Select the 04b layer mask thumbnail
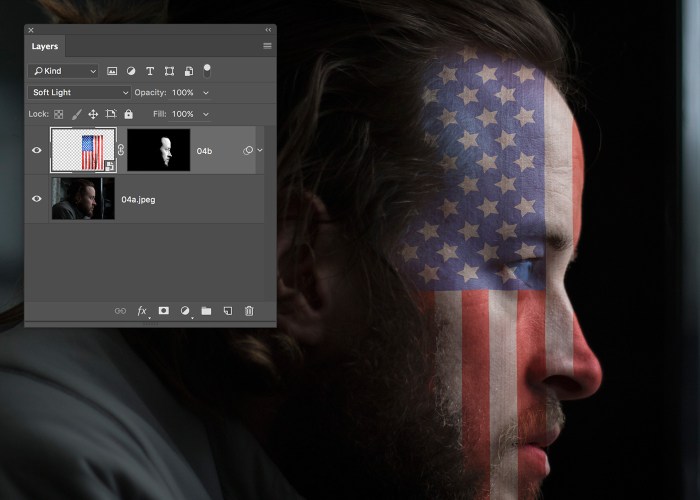 (x=158, y=150)
